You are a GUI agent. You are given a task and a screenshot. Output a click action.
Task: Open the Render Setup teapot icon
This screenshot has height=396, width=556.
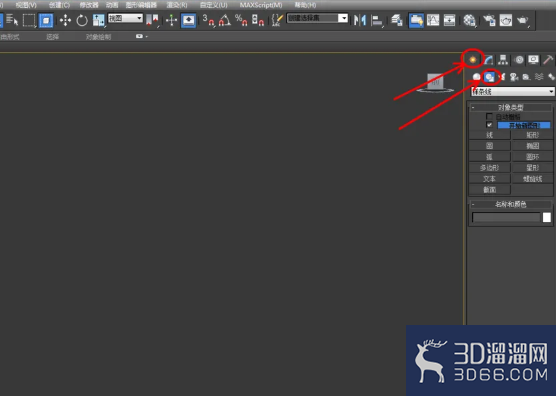pyautogui.click(x=489, y=20)
